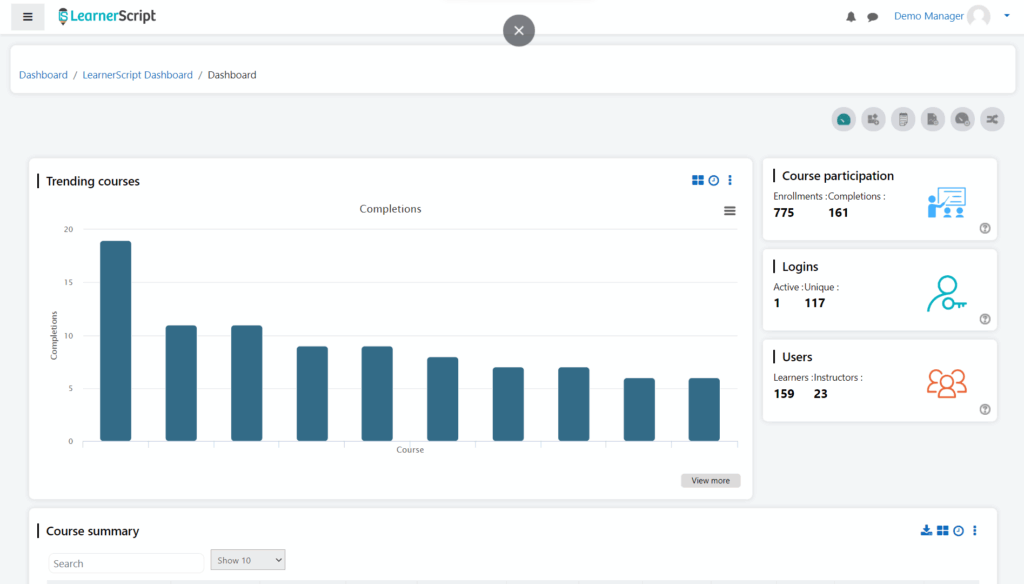1024x584 pixels.
Task: Toggle the hamburger side navigation
Action: [x=27, y=17]
